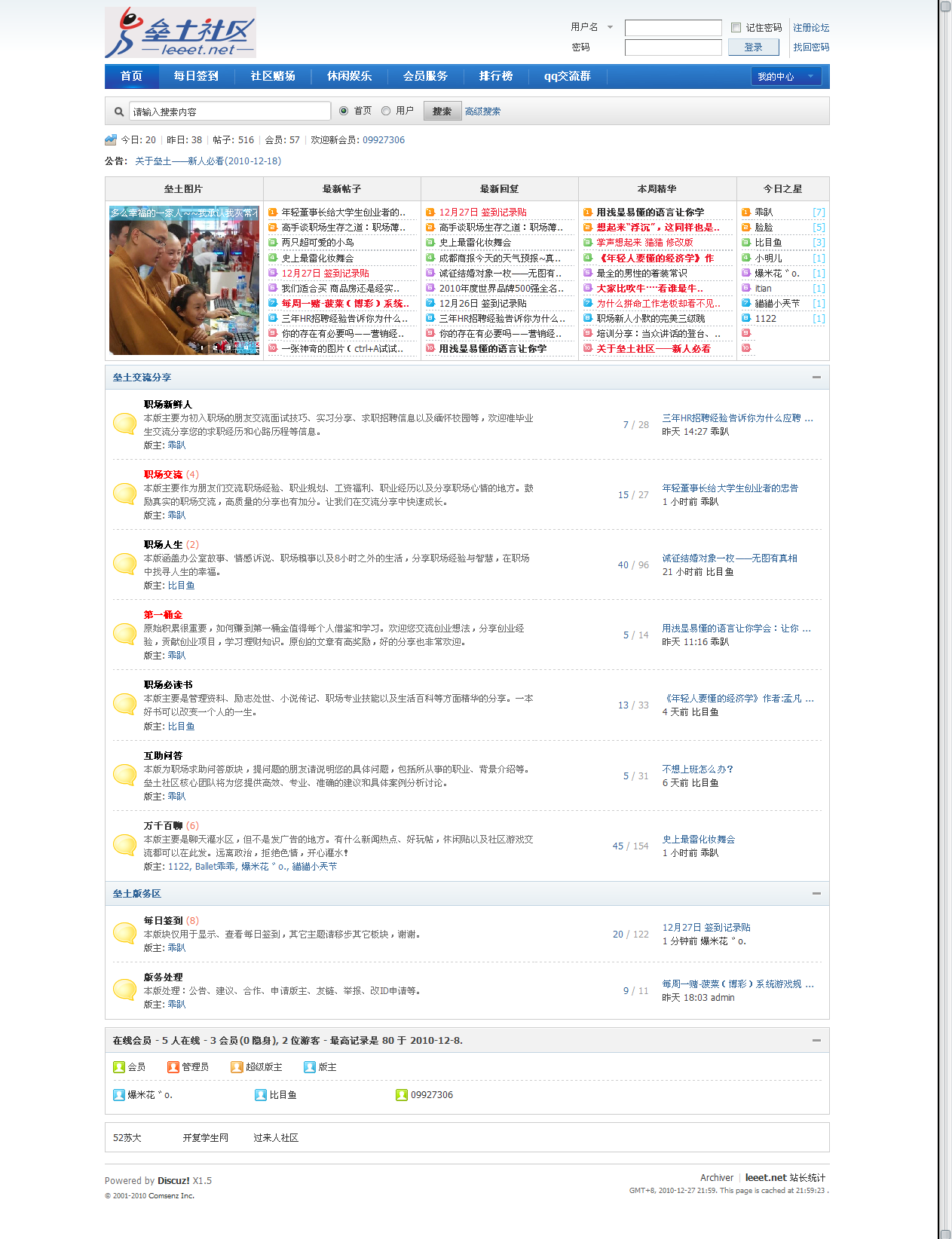Collapse the 在线会员 section

[x=816, y=1040]
